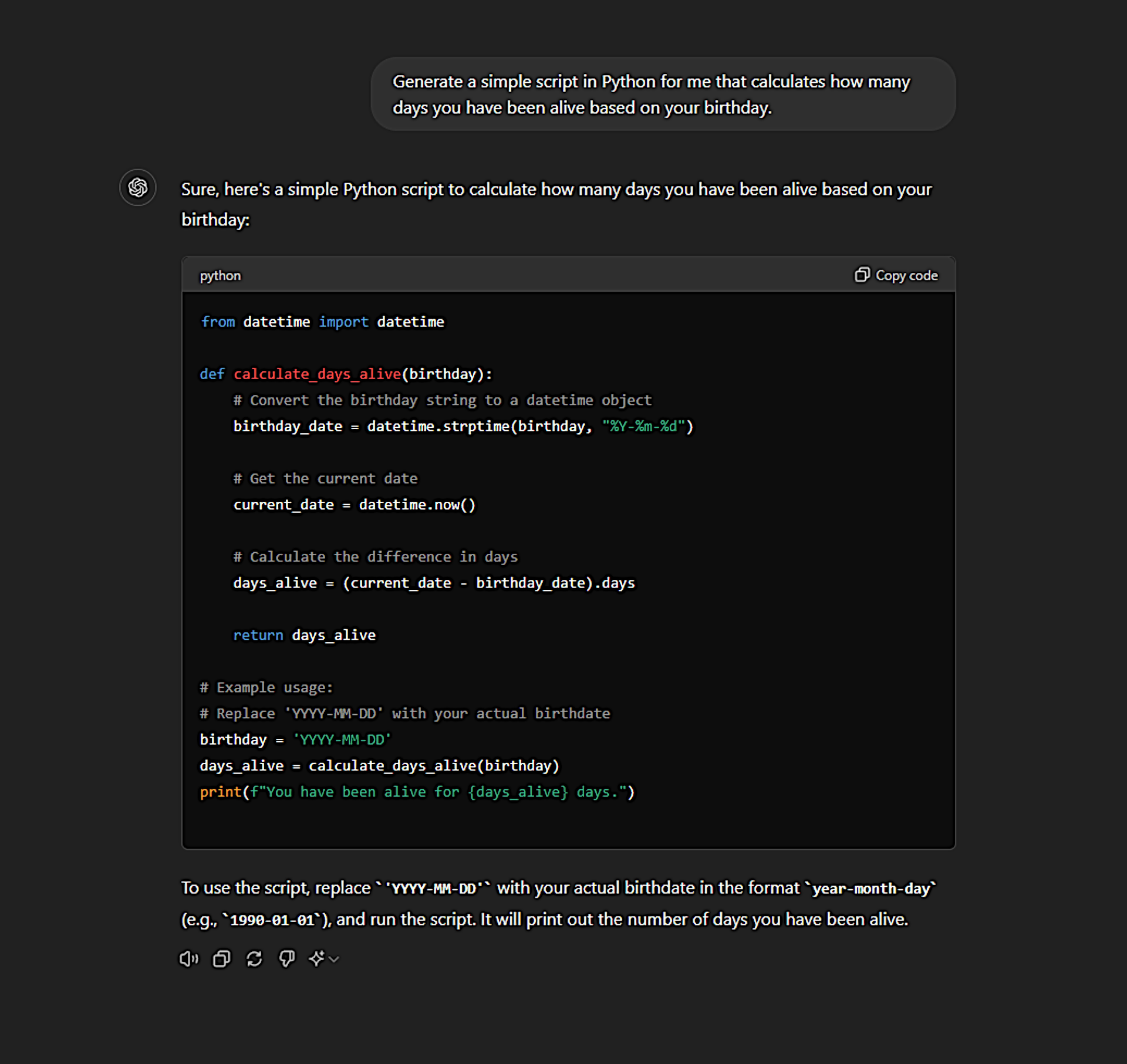1127x1064 pixels.
Task: Copy the entire response using the copy icon
Action: (x=221, y=958)
